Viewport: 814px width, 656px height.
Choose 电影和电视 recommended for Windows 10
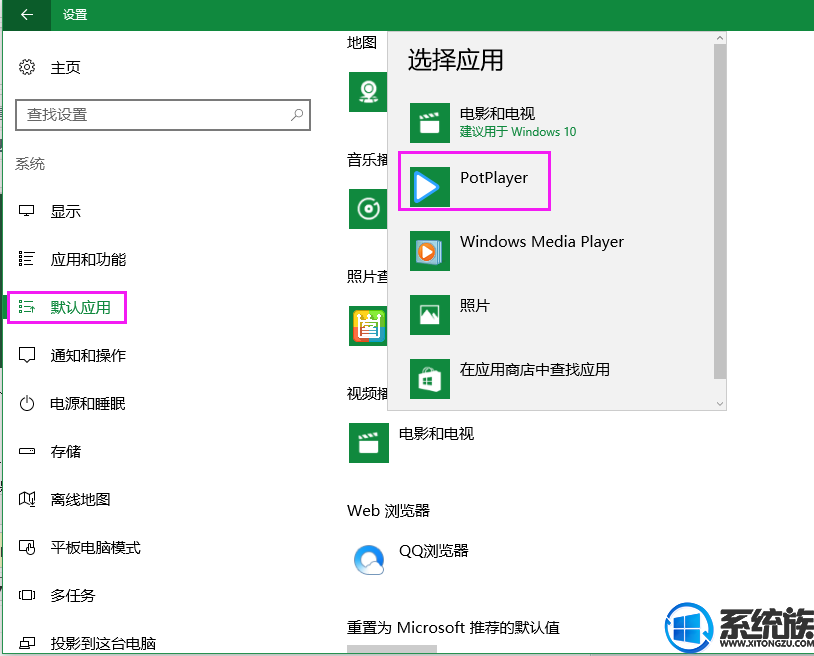pos(518,123)
